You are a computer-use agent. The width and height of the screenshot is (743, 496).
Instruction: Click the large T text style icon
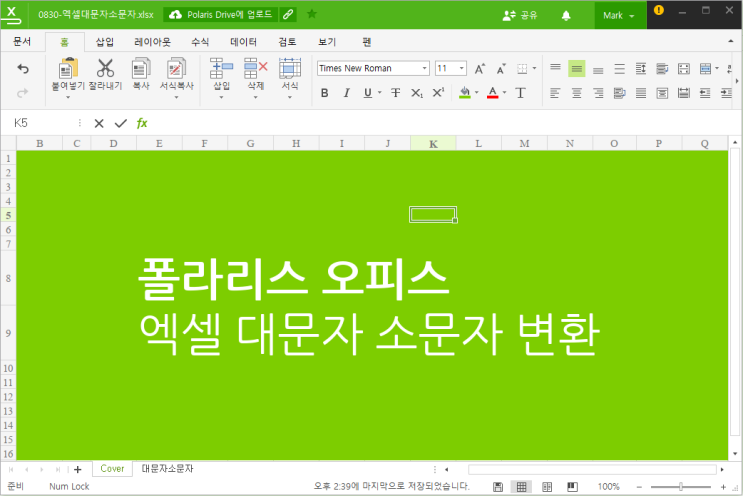520,93
